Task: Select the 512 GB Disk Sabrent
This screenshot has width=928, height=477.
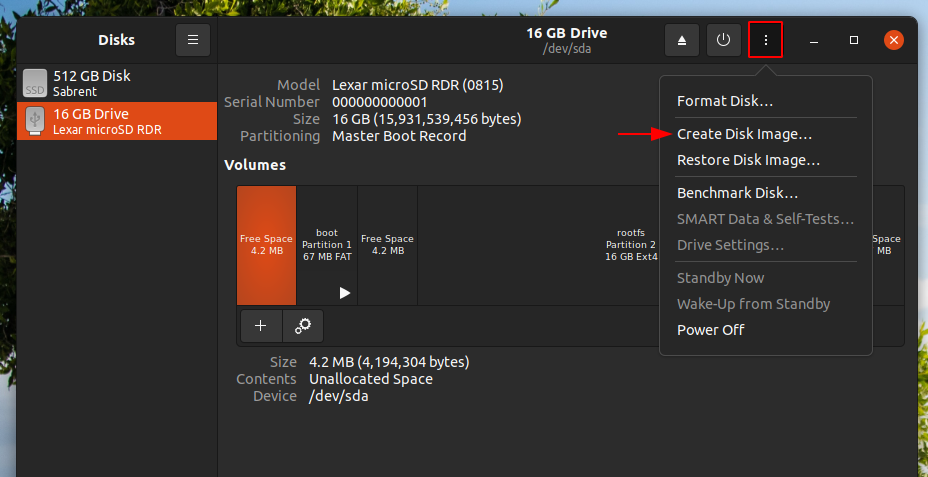Action: (117, 83)
